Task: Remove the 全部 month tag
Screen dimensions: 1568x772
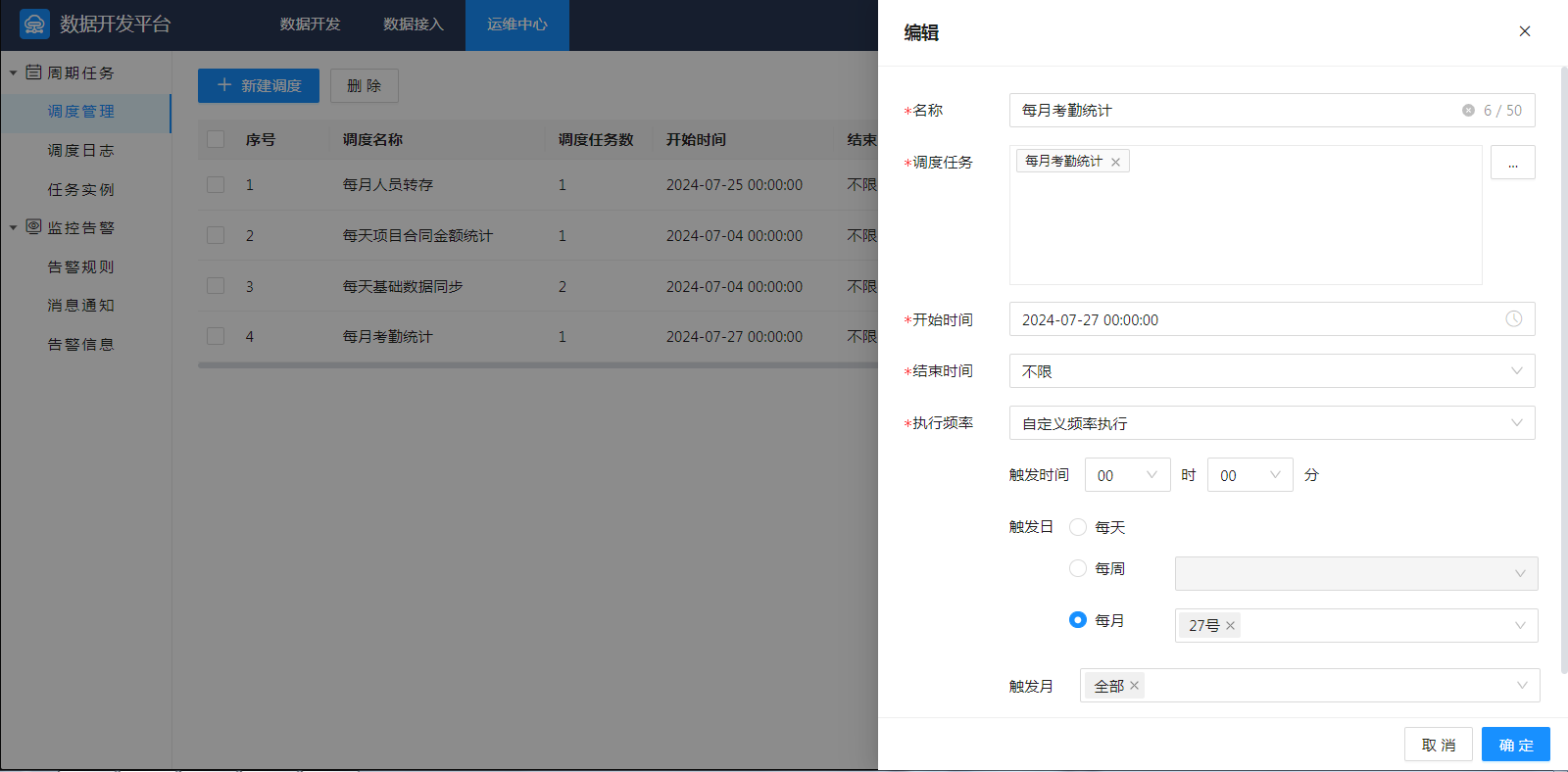Action: (1134, 686)
